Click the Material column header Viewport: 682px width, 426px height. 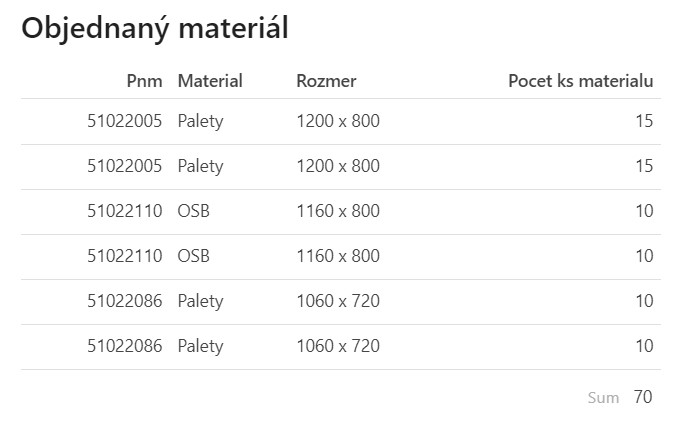(210, 81)
